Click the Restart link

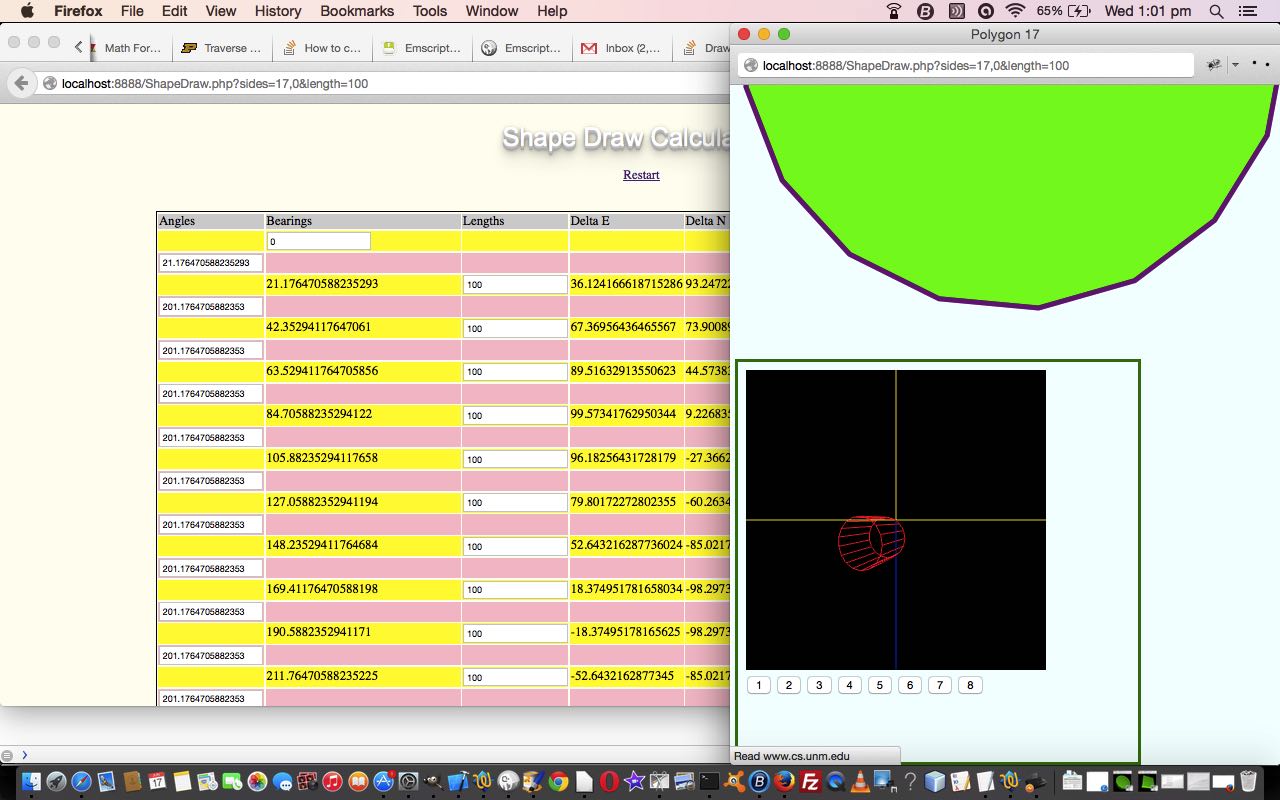[641, 175]
